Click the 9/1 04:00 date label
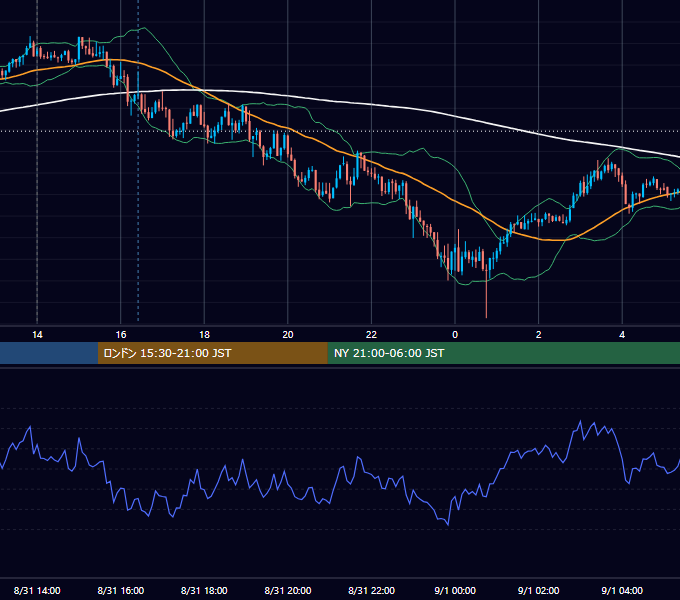This screenshot has width=680, height=600. point(622,590)
